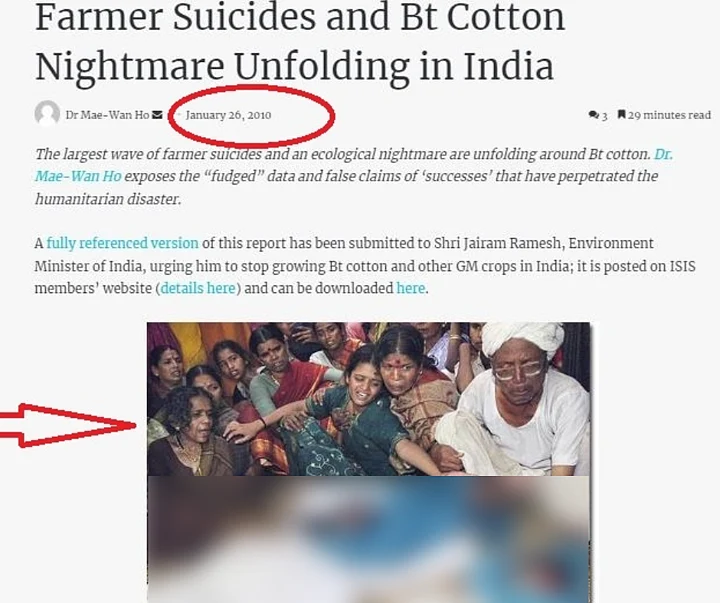Click the author avatar placeholder icon
Image resolution: width=720 pixels, height=603 pixels.
coord(47,113)
